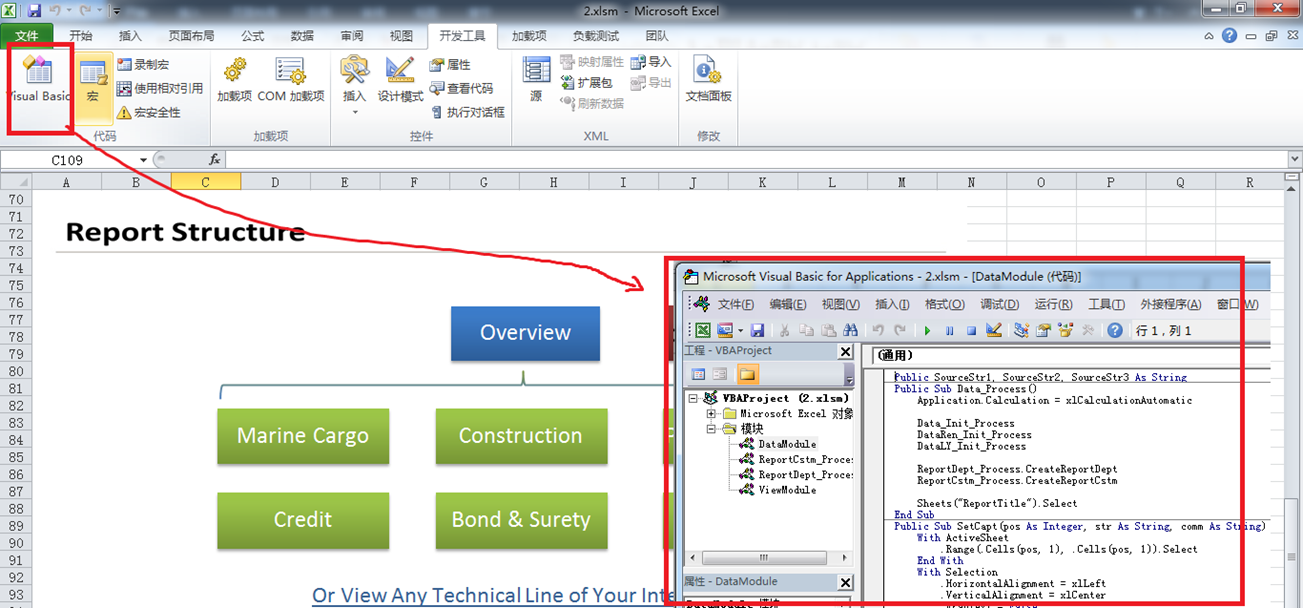The width and height of the screenshot is (1303, 608).
Task: Click blue Run Sub triangle in VBA
Action: [x=928, y=330]
